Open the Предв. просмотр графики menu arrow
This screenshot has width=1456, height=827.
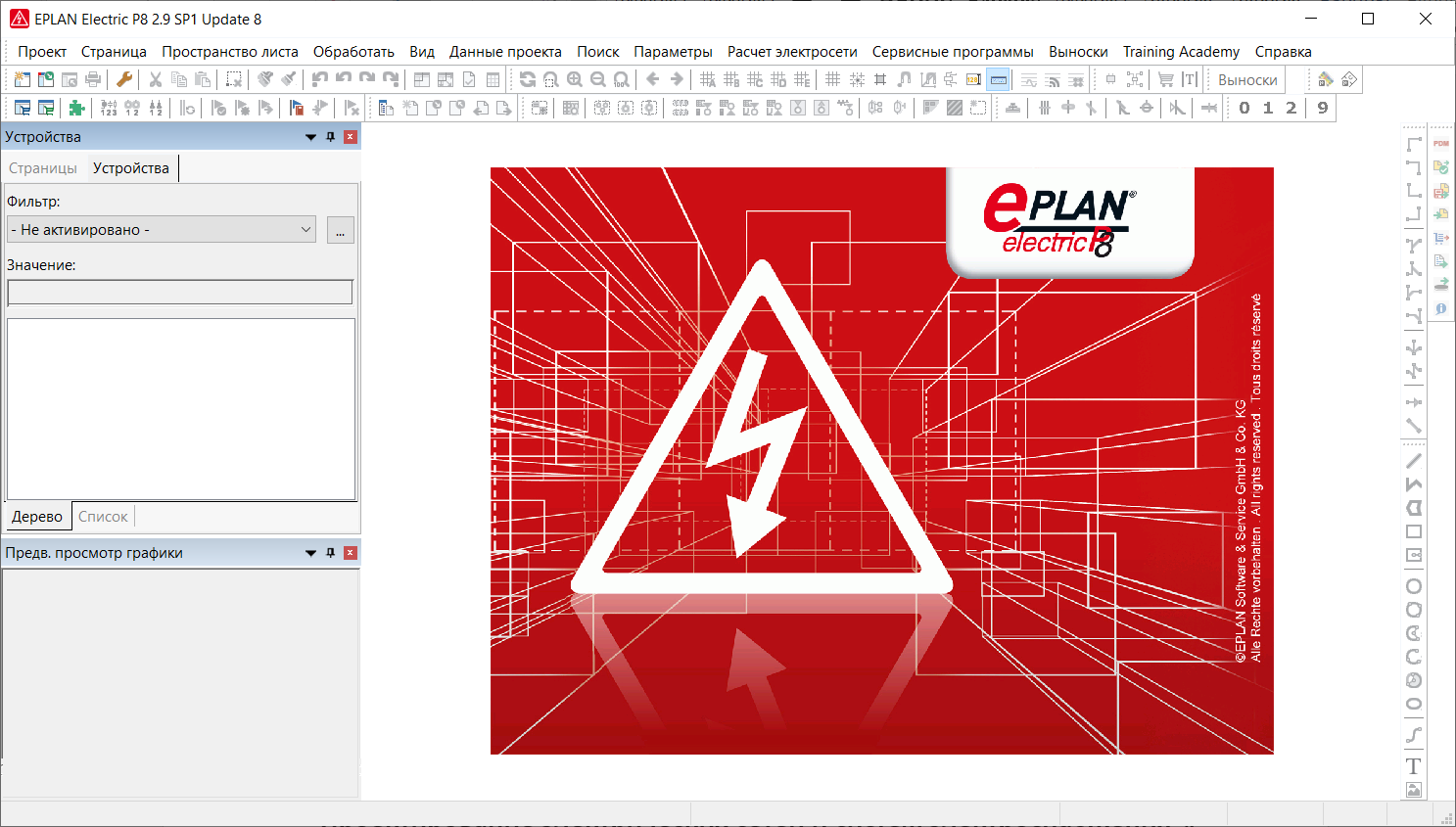tap(310, 553)
